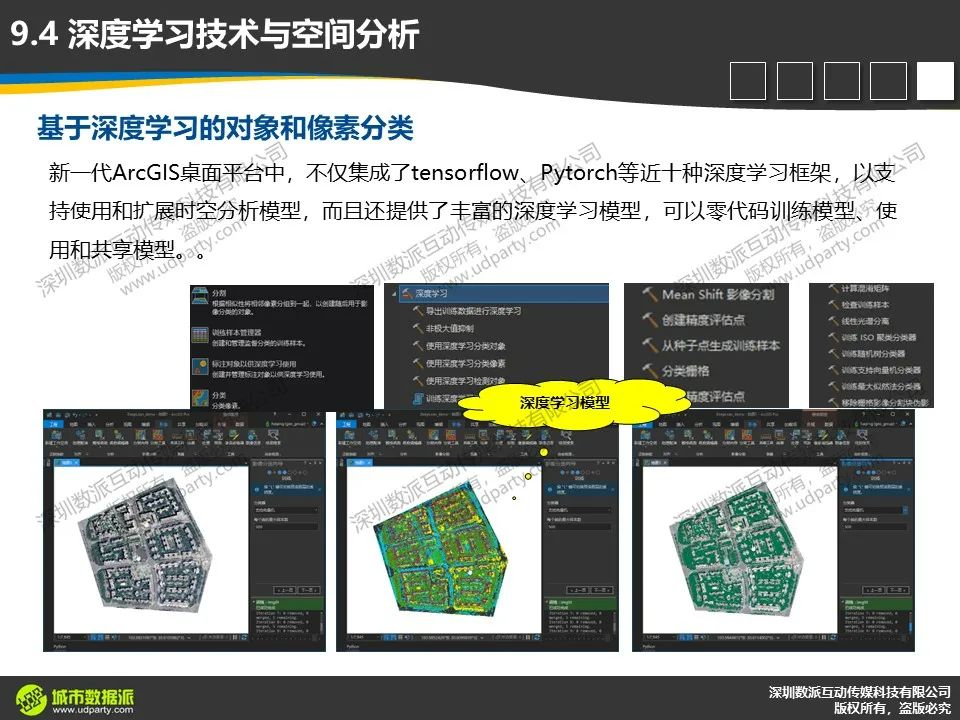Select map view tab in left ArcGIS window
Screen dimensions: 960x720
point(66,463)
